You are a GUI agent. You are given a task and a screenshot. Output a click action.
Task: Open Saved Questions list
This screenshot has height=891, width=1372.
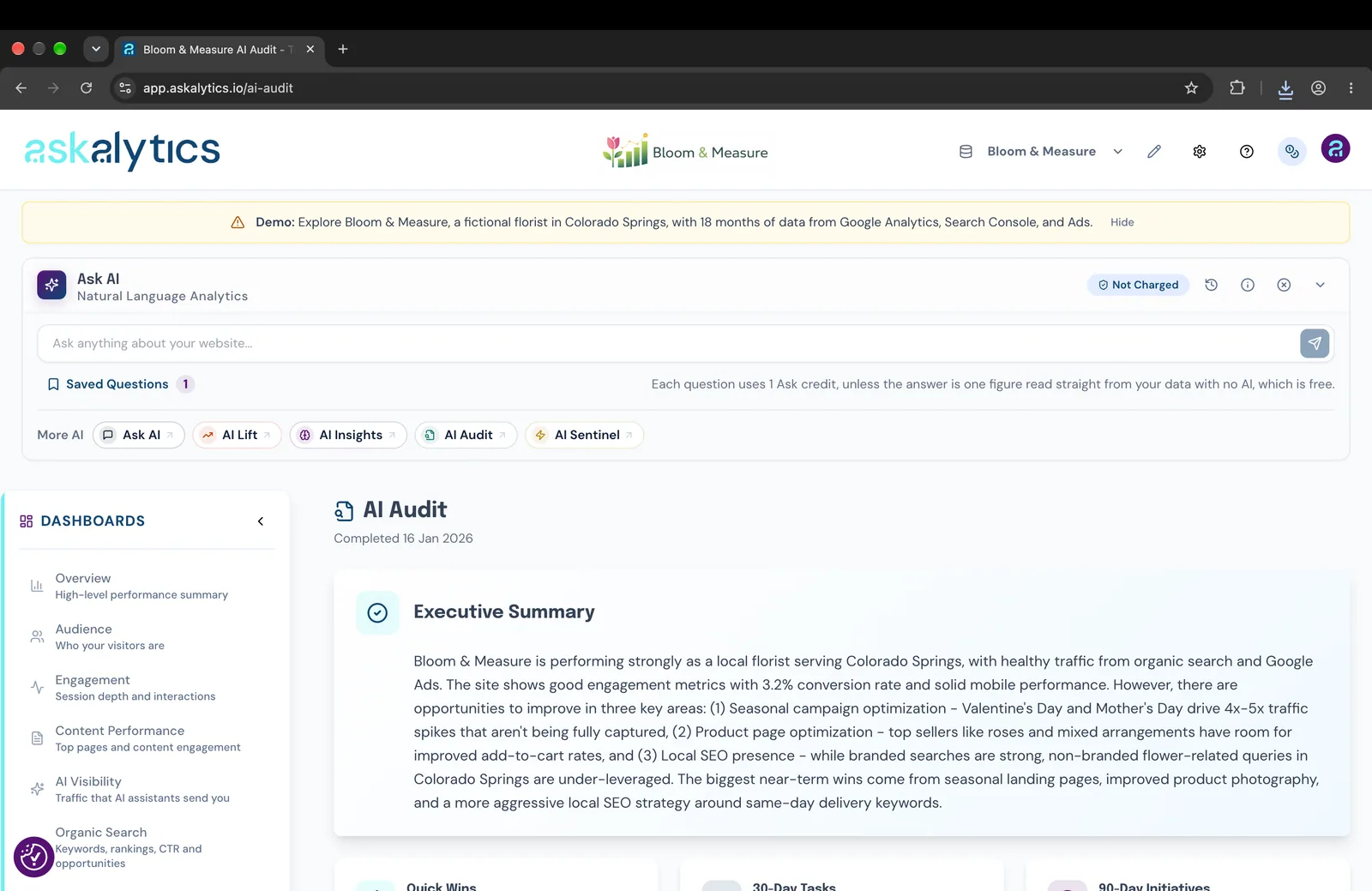pos(120,384)
